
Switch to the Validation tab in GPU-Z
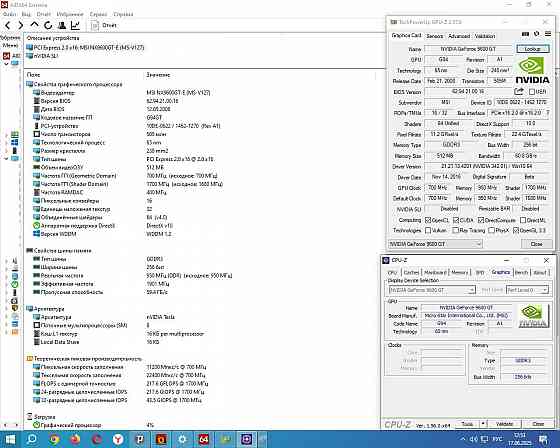pos(485,36)
